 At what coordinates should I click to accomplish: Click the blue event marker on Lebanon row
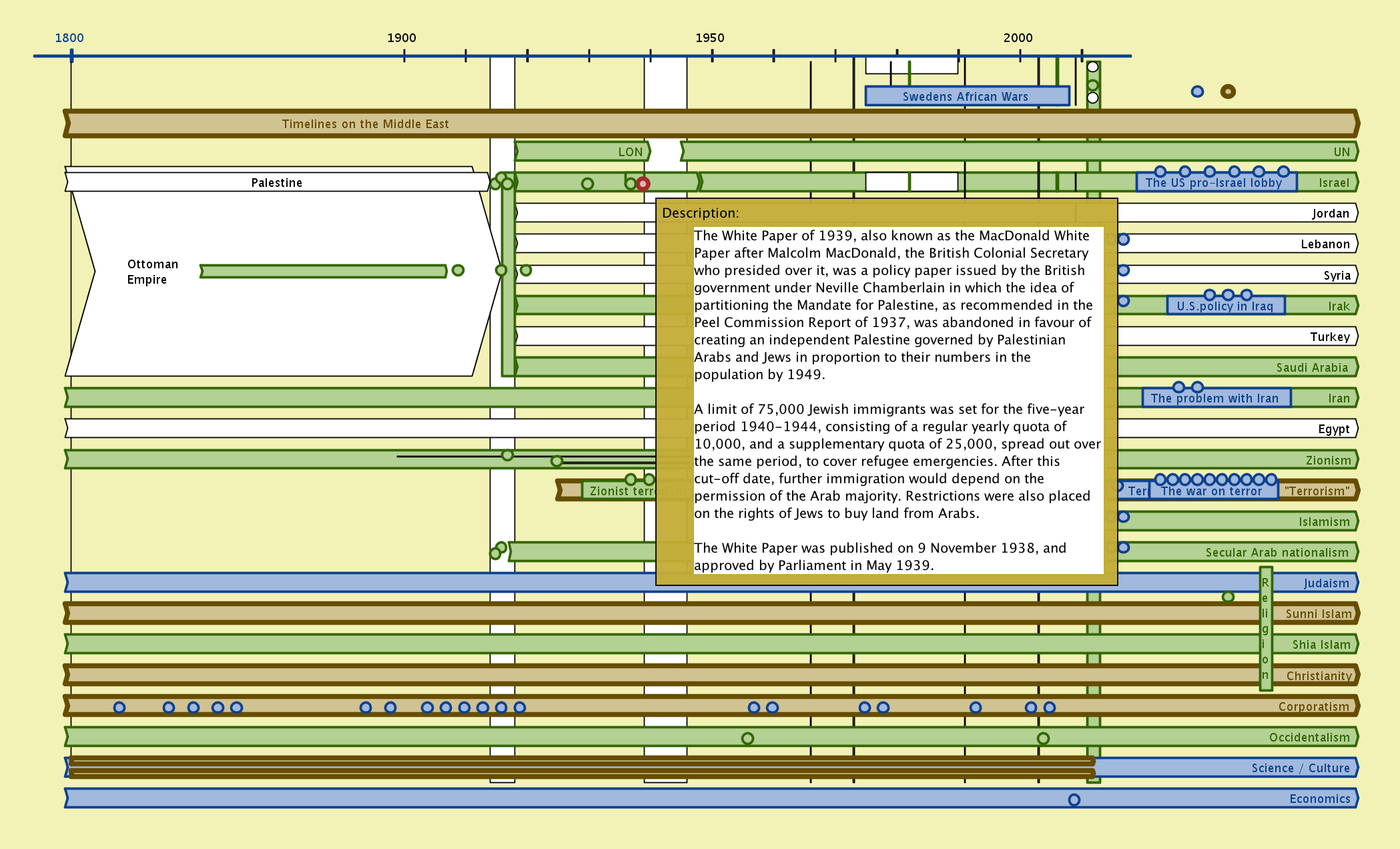click(x=1124, y=240)
